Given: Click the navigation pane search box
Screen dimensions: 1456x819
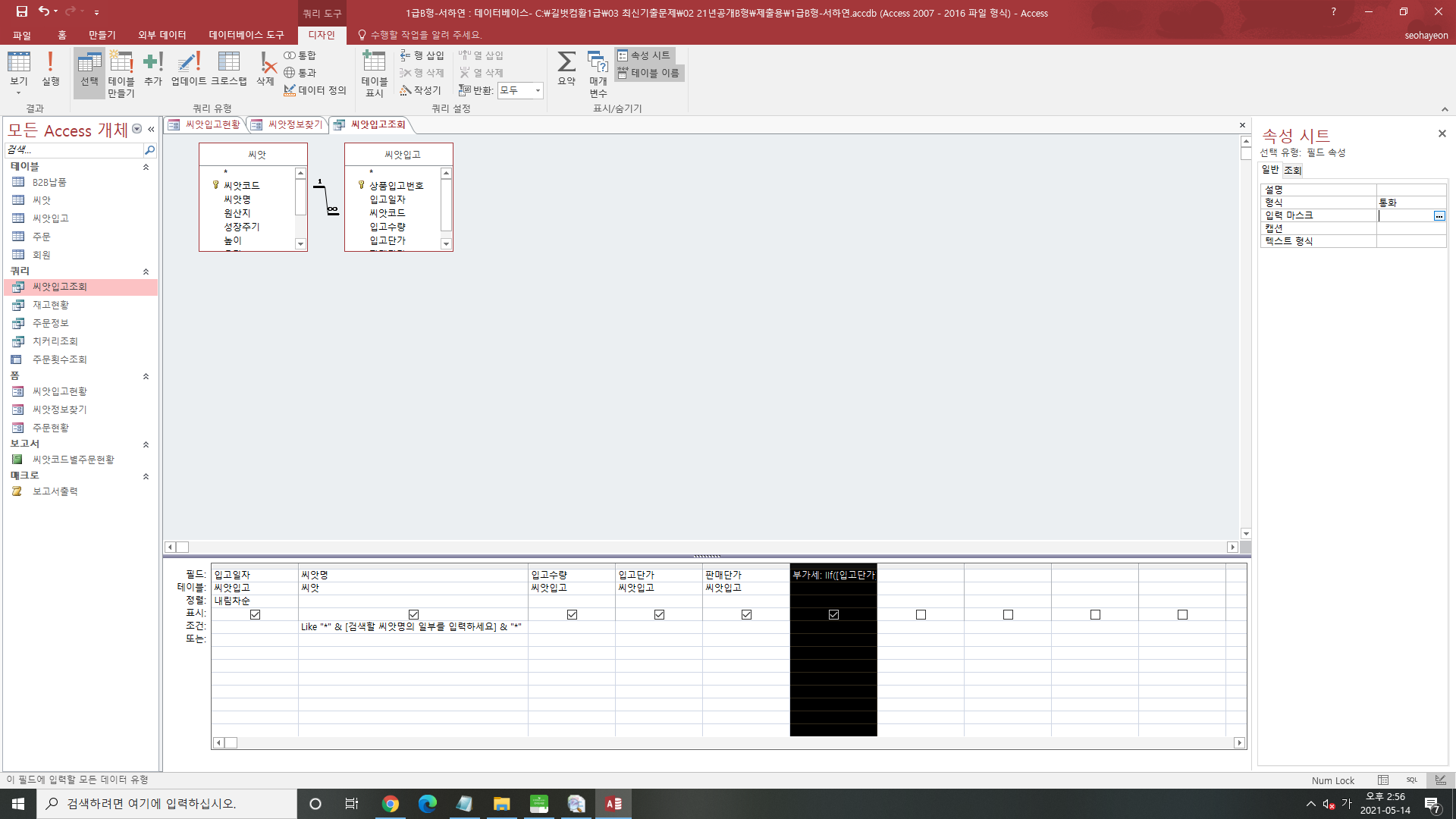Looking at the screenshot, I should pyautogui.click(x=74, y=149).
